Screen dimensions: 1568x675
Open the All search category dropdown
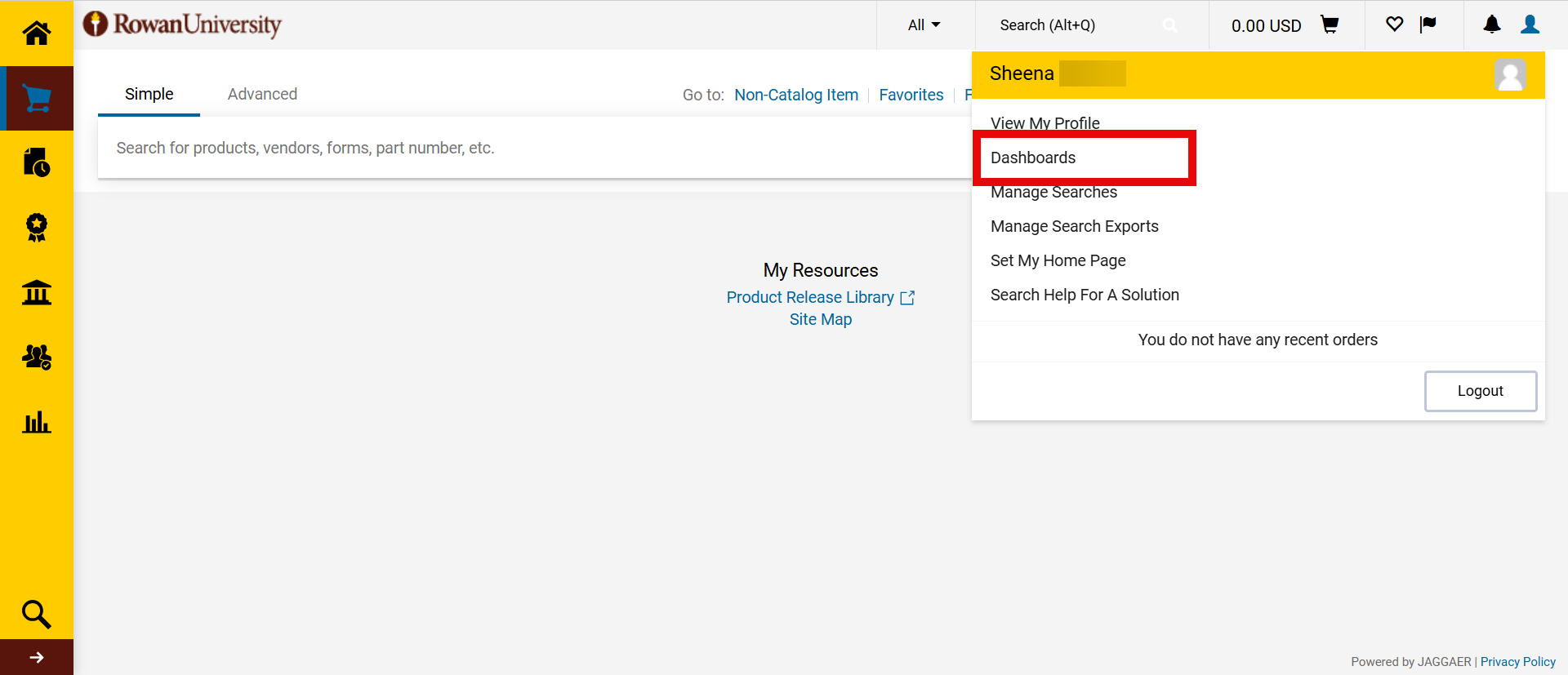pyautogui.click(x=924, y=25)
